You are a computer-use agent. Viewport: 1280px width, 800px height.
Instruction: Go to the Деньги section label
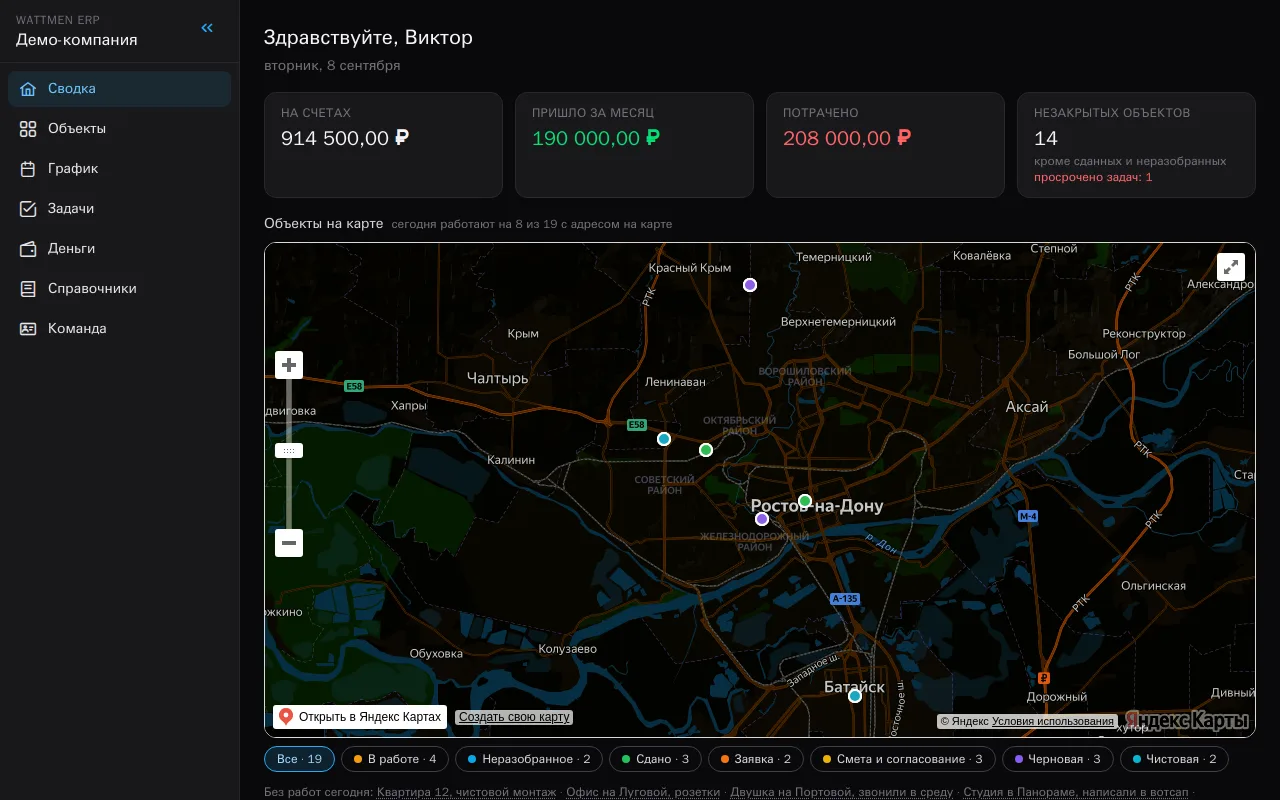pyautogui.click(x=72, y=248)
